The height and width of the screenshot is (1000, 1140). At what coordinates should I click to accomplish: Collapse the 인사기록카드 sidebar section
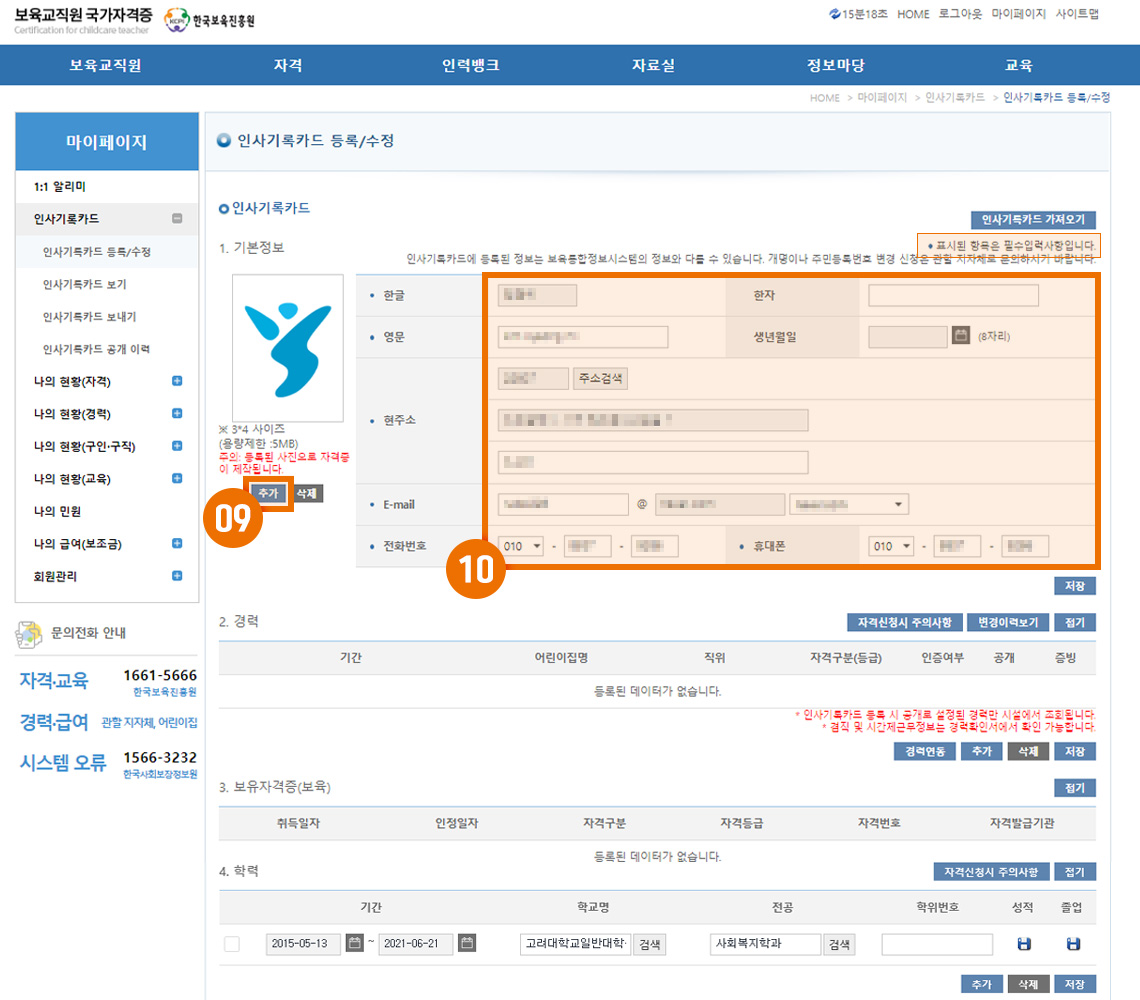coord(177,219)
